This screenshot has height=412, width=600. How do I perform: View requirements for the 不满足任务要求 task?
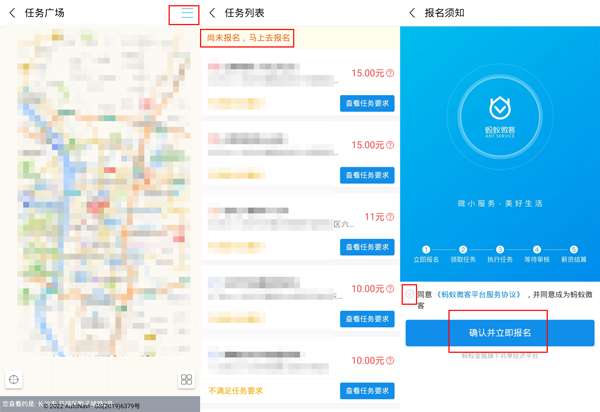(367, 391)
